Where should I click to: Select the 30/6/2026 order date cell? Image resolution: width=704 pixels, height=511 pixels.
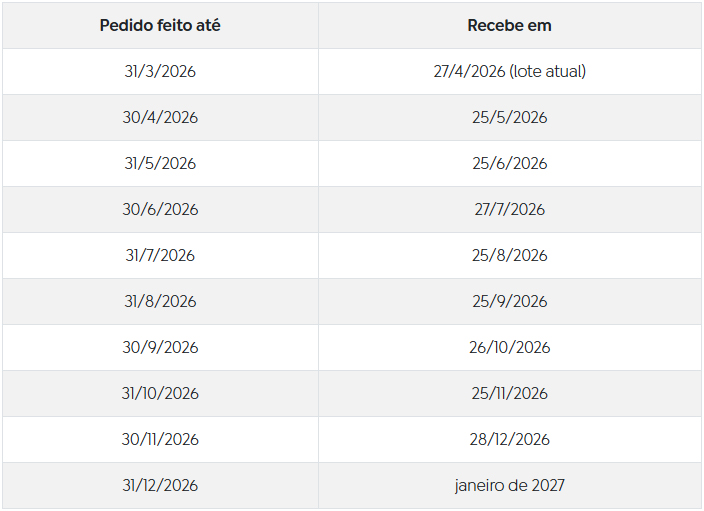(160, 210)
